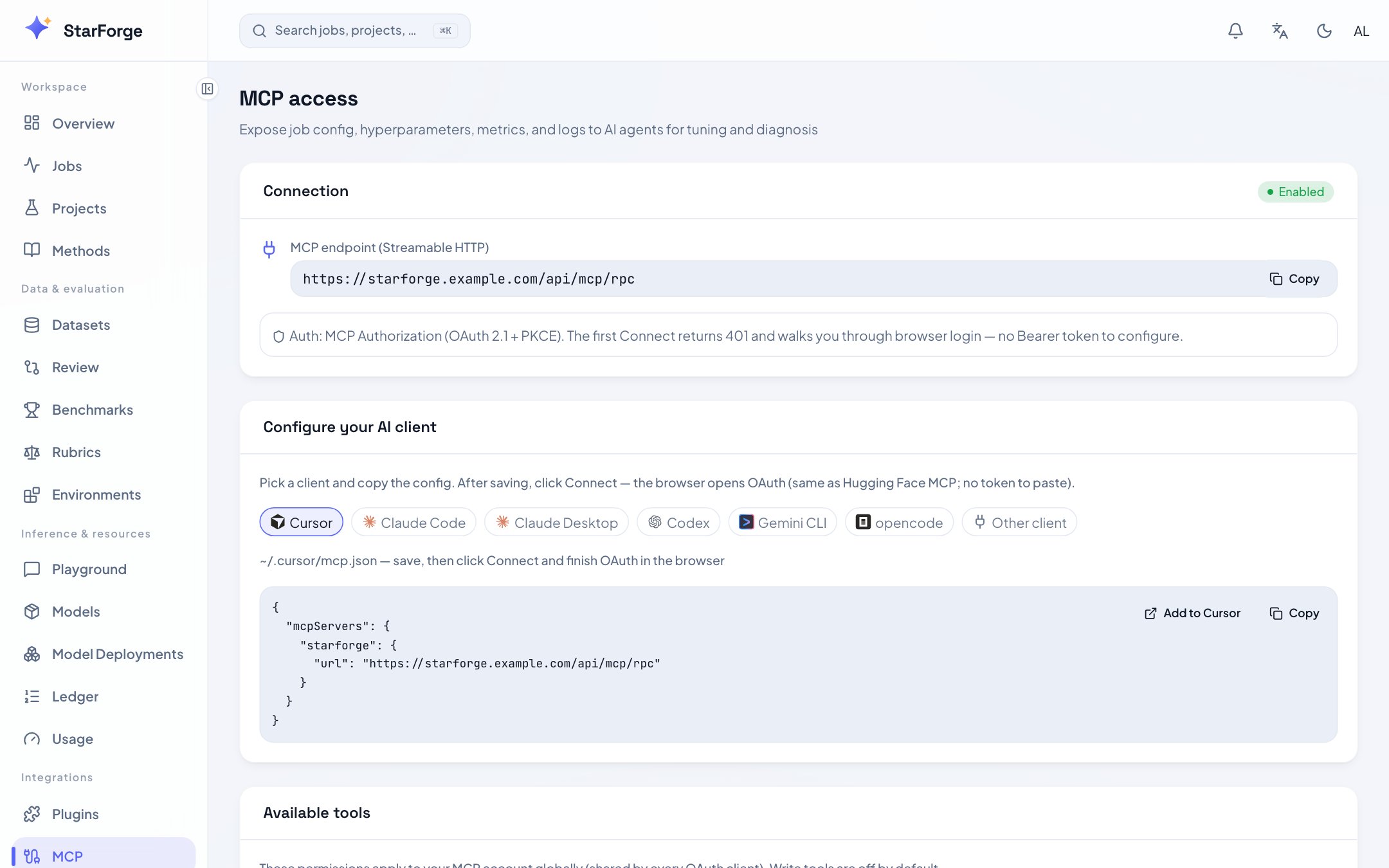Click the Overview grid icon
Image resolution: width=1389 pixels, height=868 pixels.
[32, 123]
